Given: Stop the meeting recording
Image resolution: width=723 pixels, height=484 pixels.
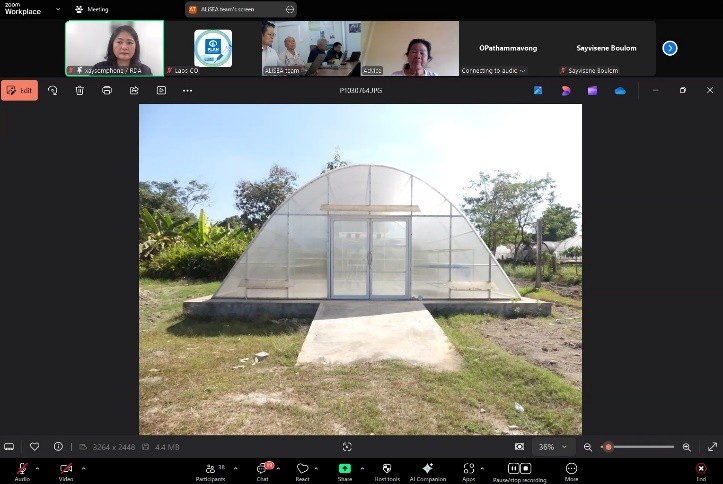Looking at the screenshot, I should pyautogui.click(x=526, y=469).
